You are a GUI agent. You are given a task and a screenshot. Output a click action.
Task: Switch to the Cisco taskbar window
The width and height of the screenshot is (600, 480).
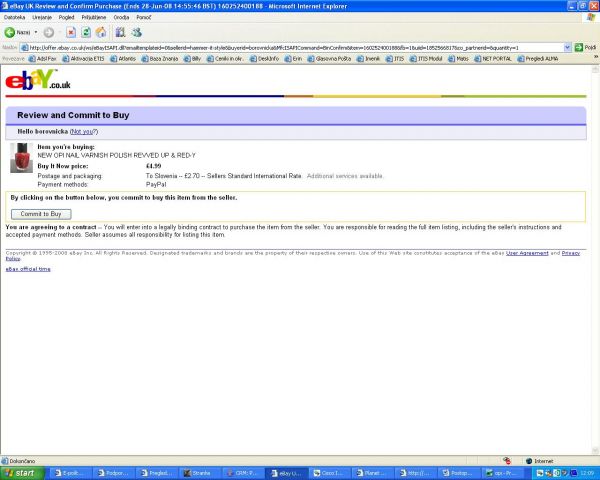pyautogui.click(x=330, y=473)
